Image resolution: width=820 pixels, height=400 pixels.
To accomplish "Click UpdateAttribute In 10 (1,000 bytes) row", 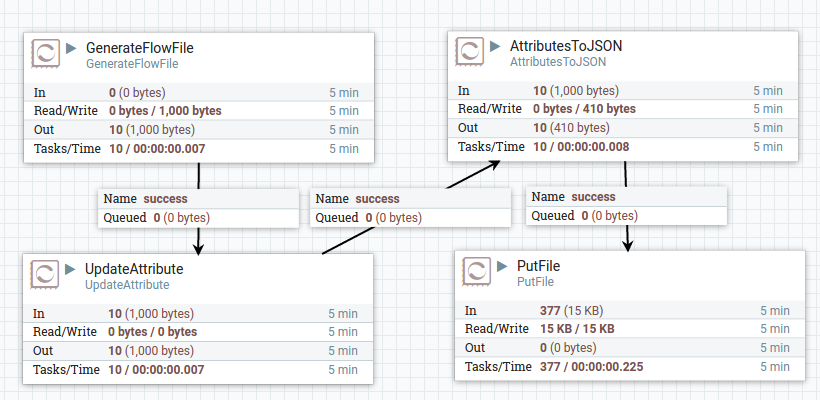I will pos(198,314).
